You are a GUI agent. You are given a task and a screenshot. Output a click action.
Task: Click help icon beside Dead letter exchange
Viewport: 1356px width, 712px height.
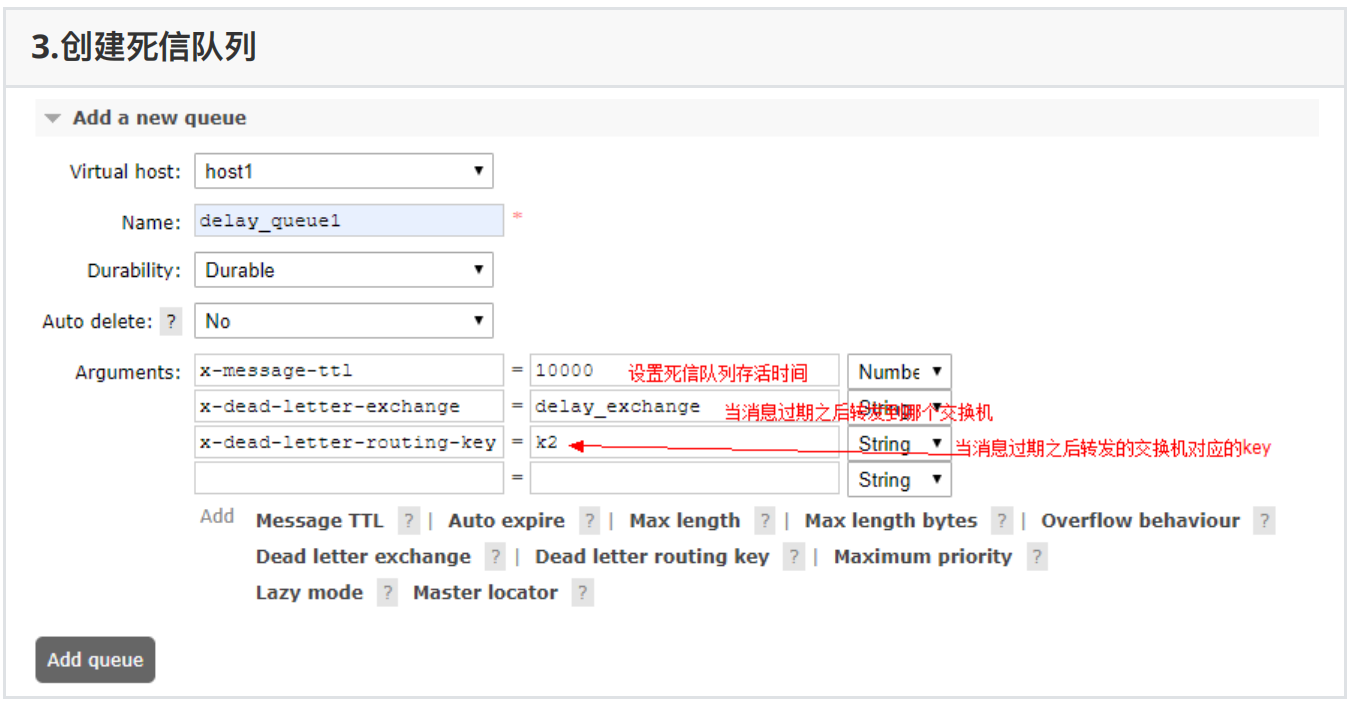(495, 557)
